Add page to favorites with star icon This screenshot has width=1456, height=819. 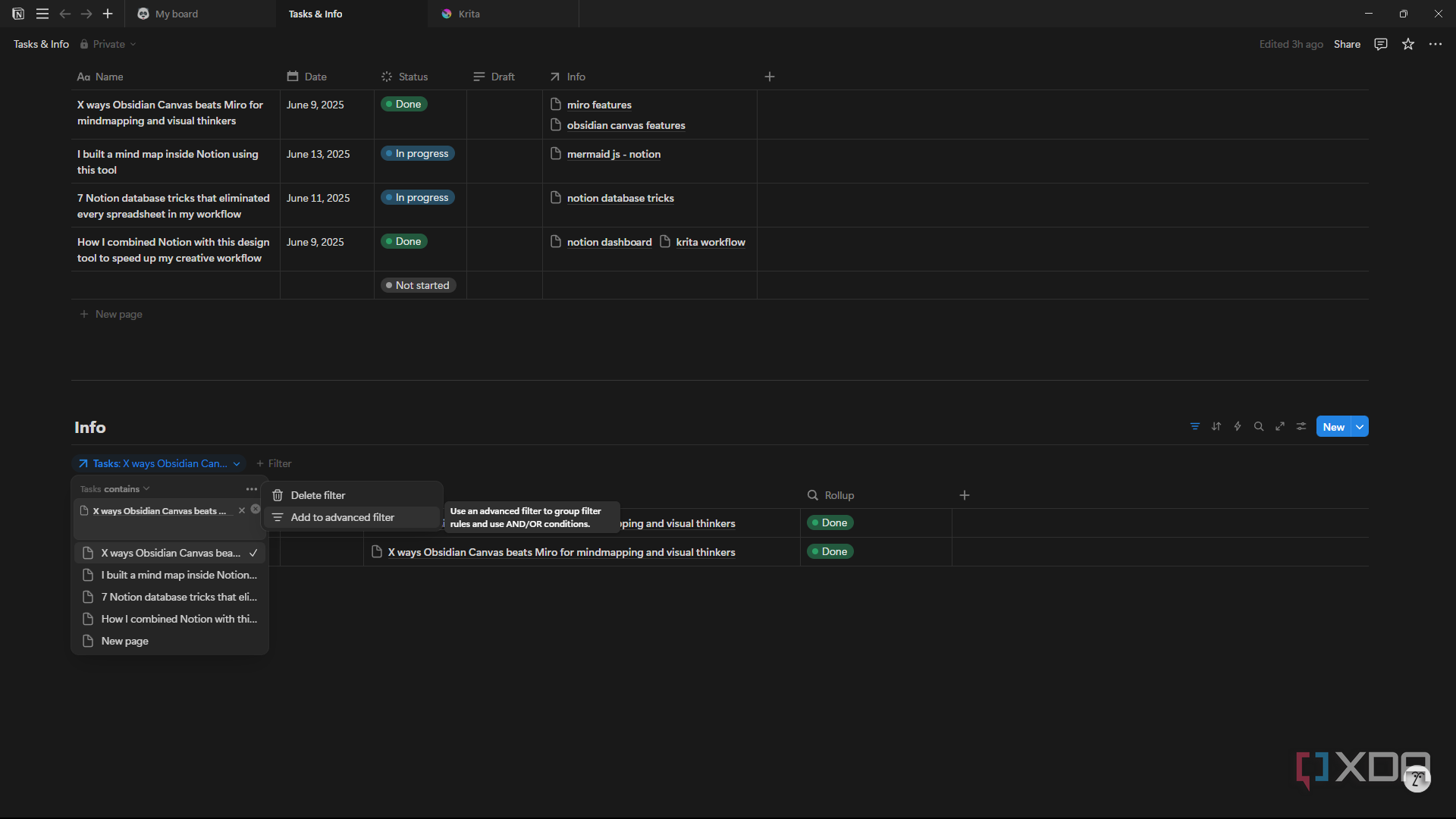1408,44
